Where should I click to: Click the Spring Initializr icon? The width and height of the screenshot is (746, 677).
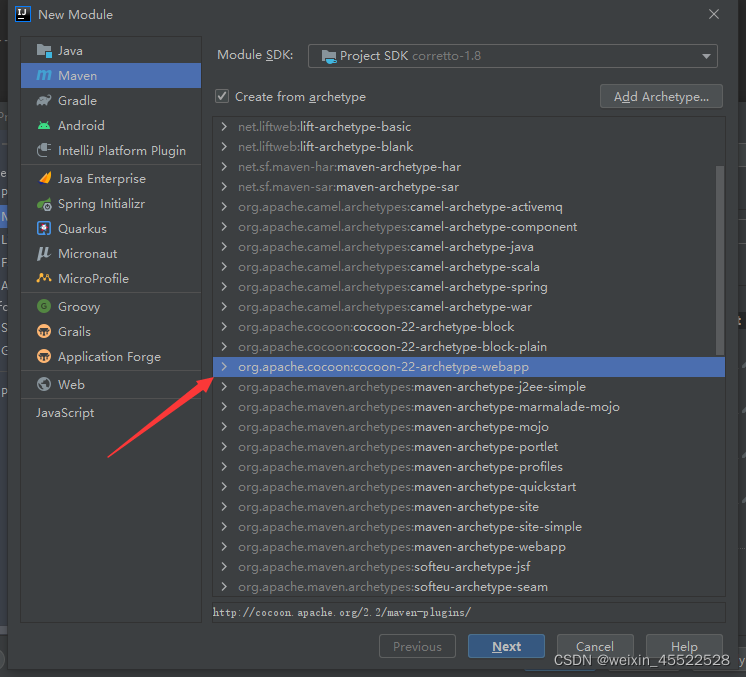point(44,204)
